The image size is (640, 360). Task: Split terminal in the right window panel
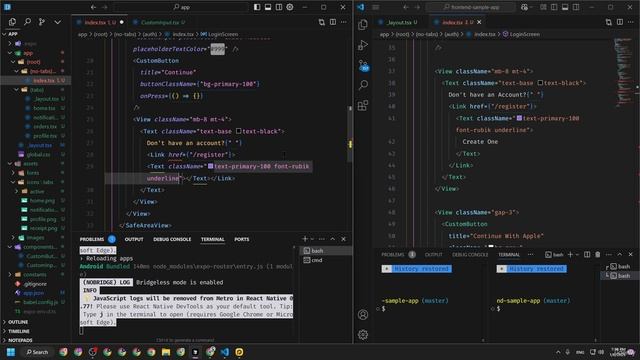[587, 254]
